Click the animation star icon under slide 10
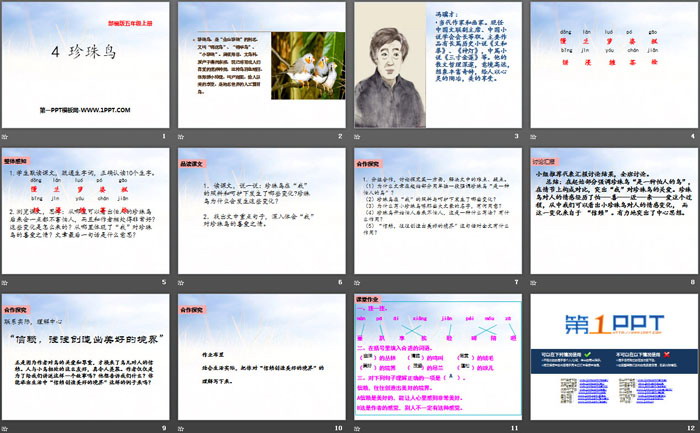Viewport: 700px width, 433px height. (181, 429)
